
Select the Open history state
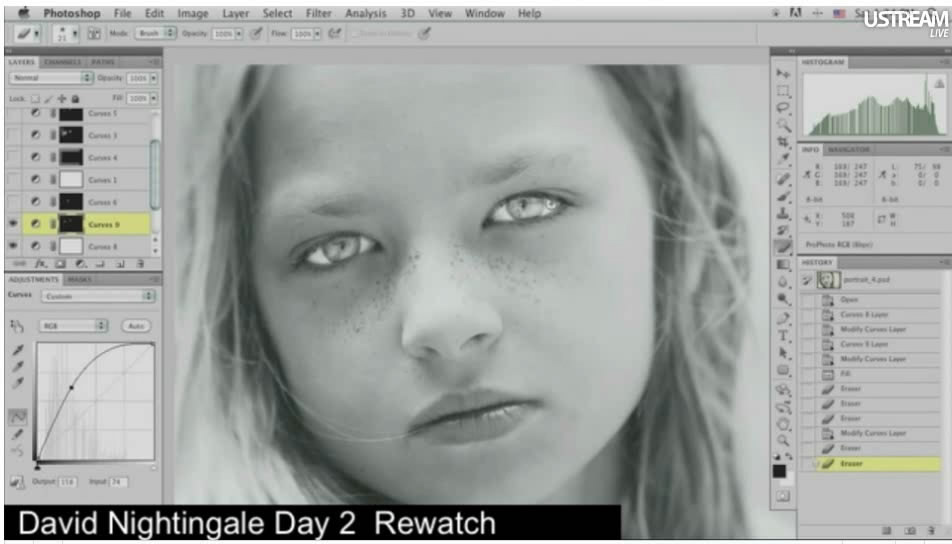tap(871, 300)
